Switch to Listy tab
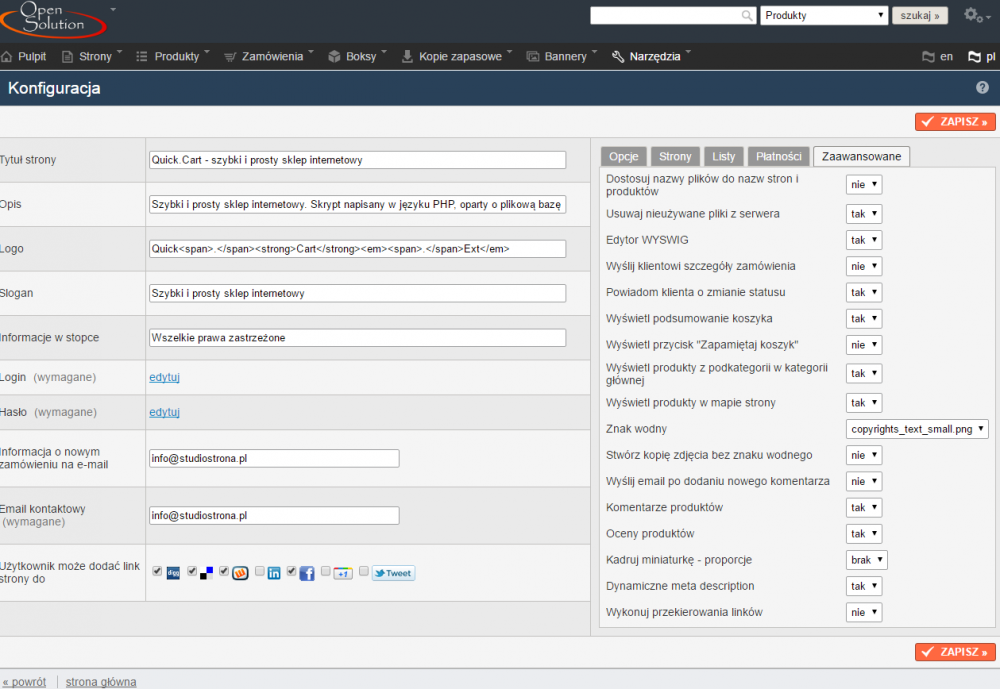The image size is (1000, 689). point(723,156)
